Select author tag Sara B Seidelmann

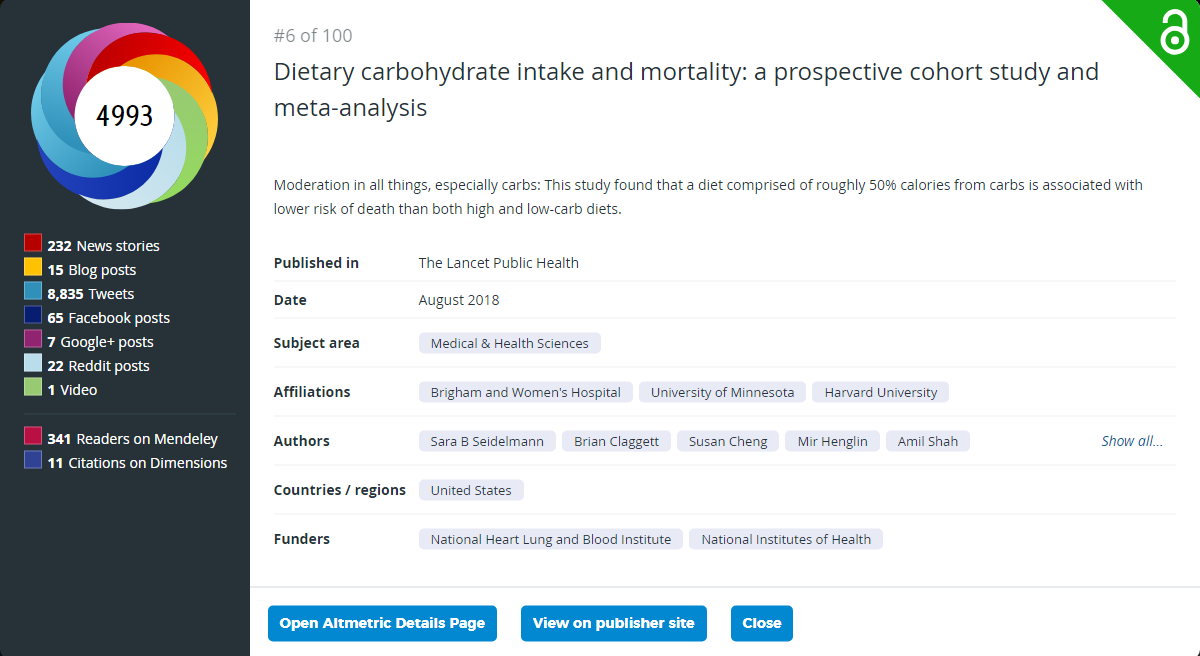[x=487, y=441]
